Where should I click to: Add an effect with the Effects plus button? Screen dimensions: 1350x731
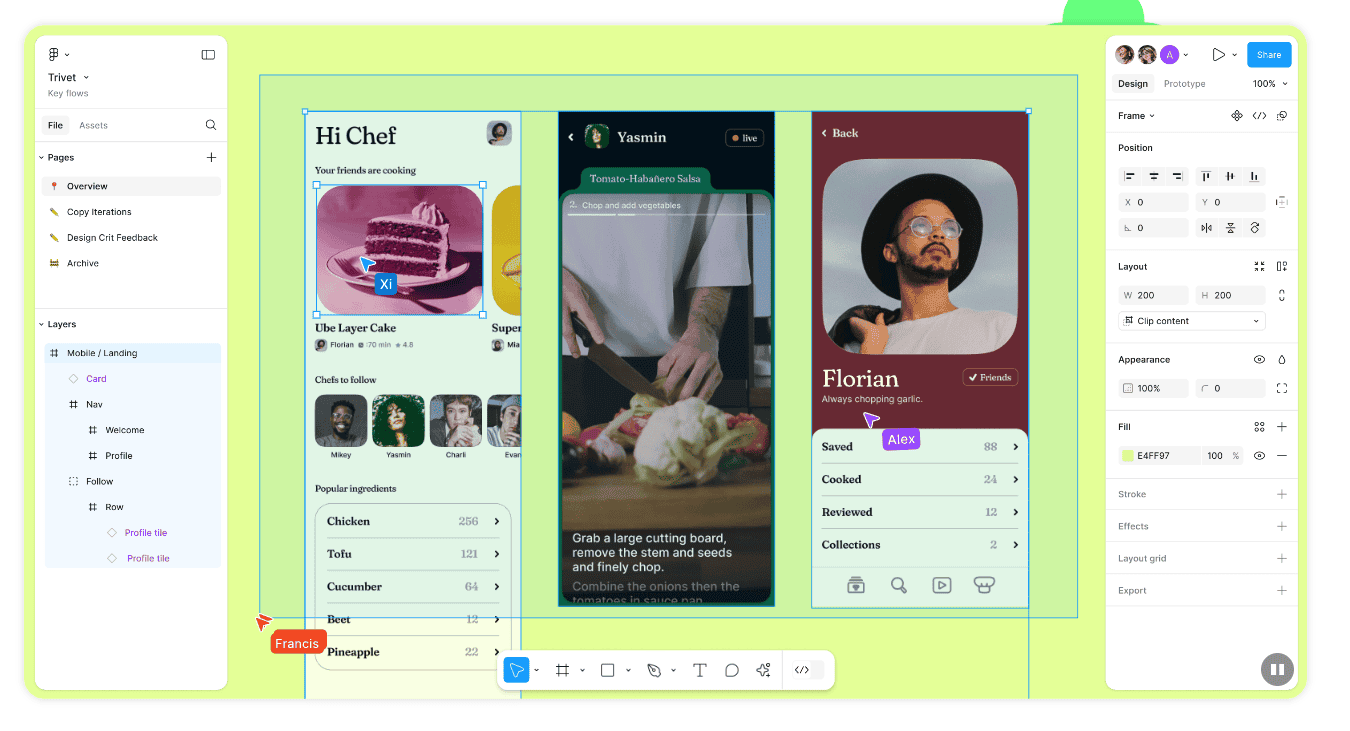click(x=1282, y=526)
